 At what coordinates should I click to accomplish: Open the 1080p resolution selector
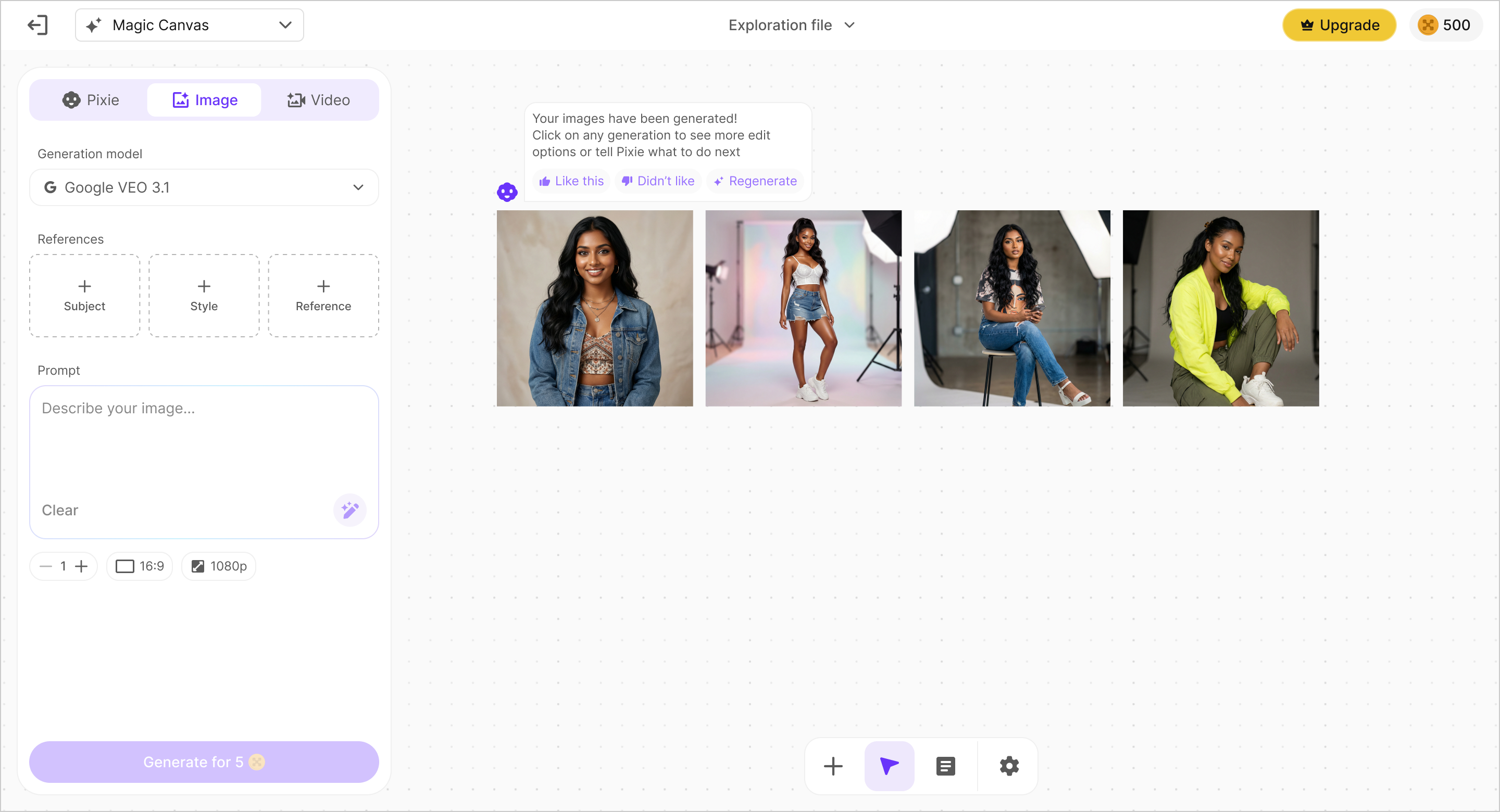[219, 566]
